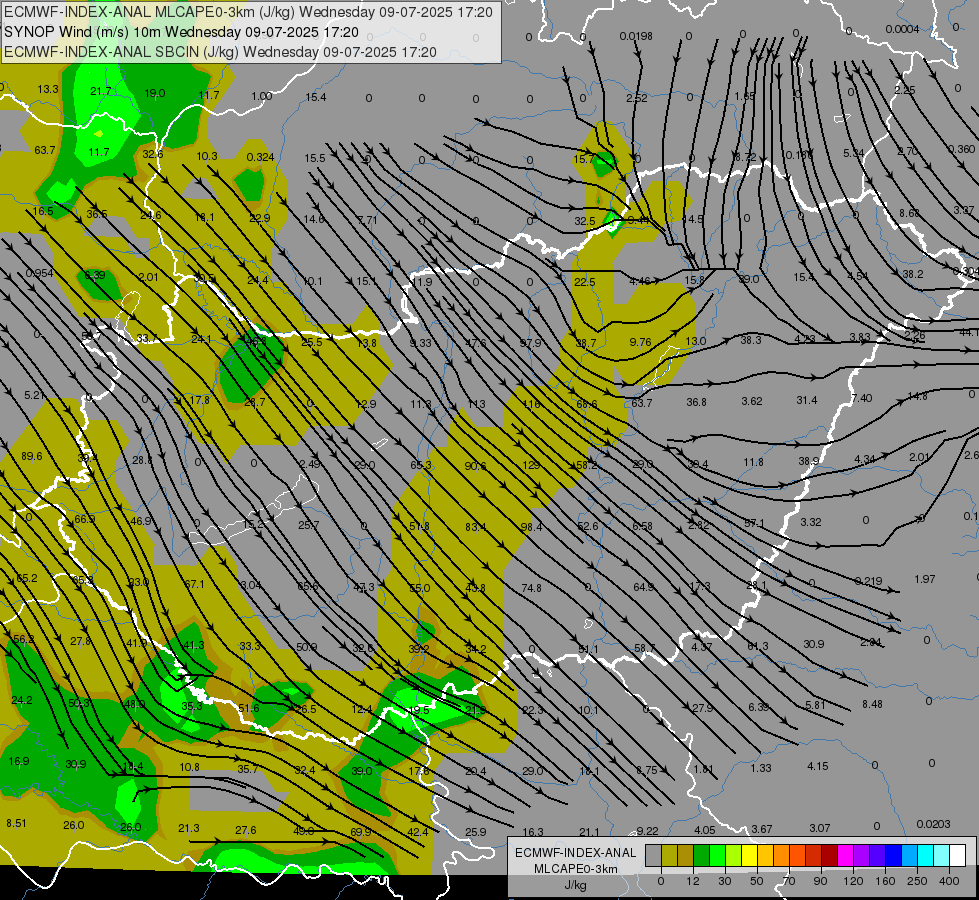Click the grid value '74.8'
Screen dimensions: 979x900
531,588
